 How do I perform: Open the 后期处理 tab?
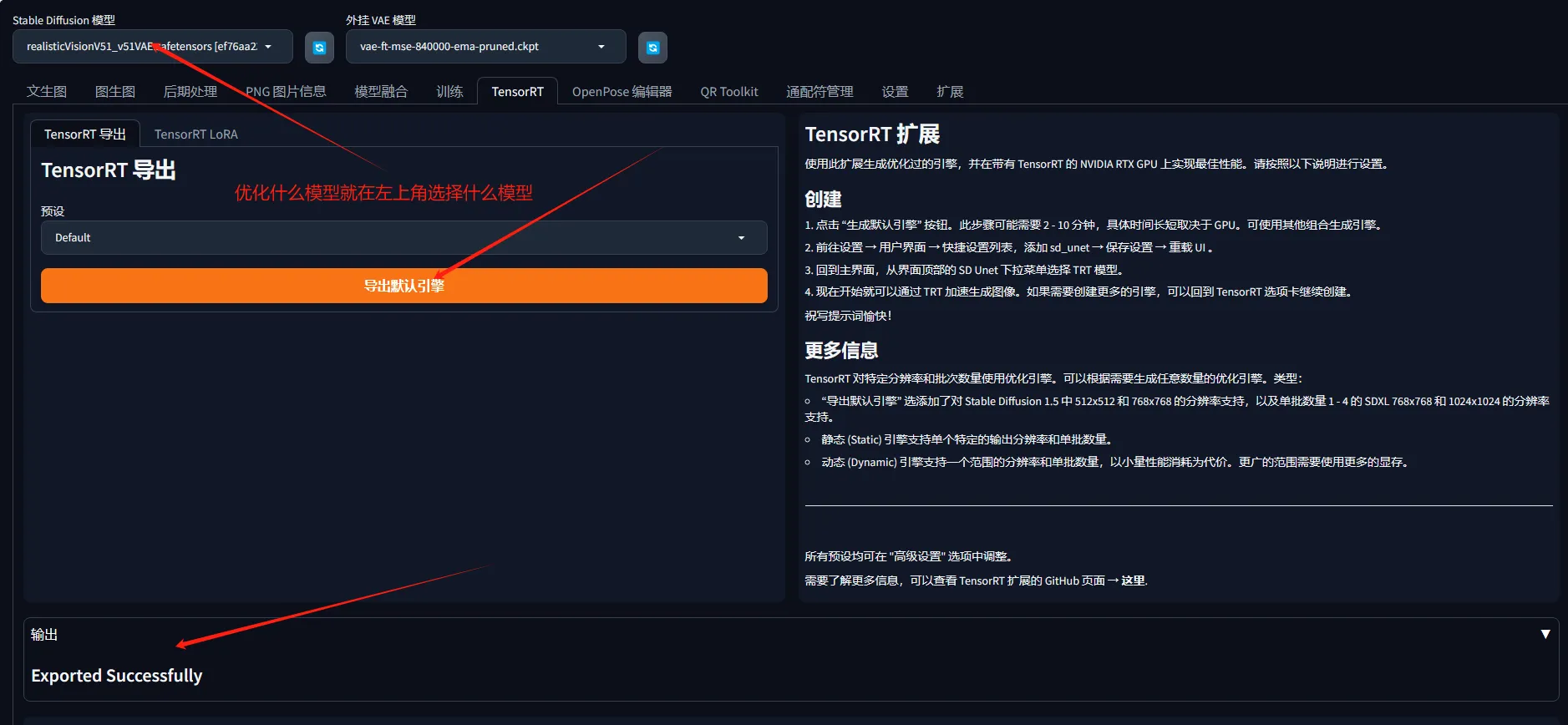(190, 92)
